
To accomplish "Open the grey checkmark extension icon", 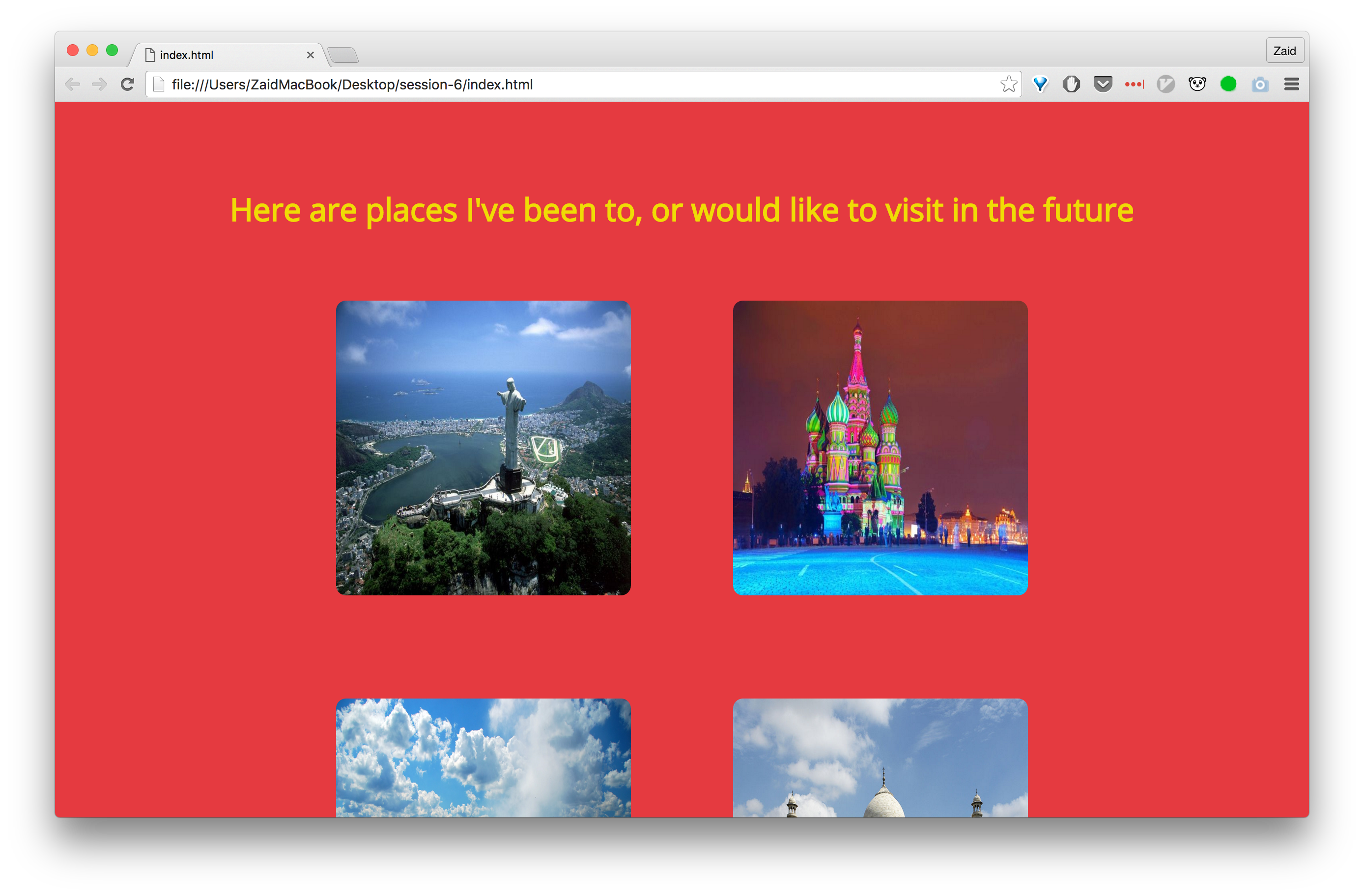I will pos(1165,84).
